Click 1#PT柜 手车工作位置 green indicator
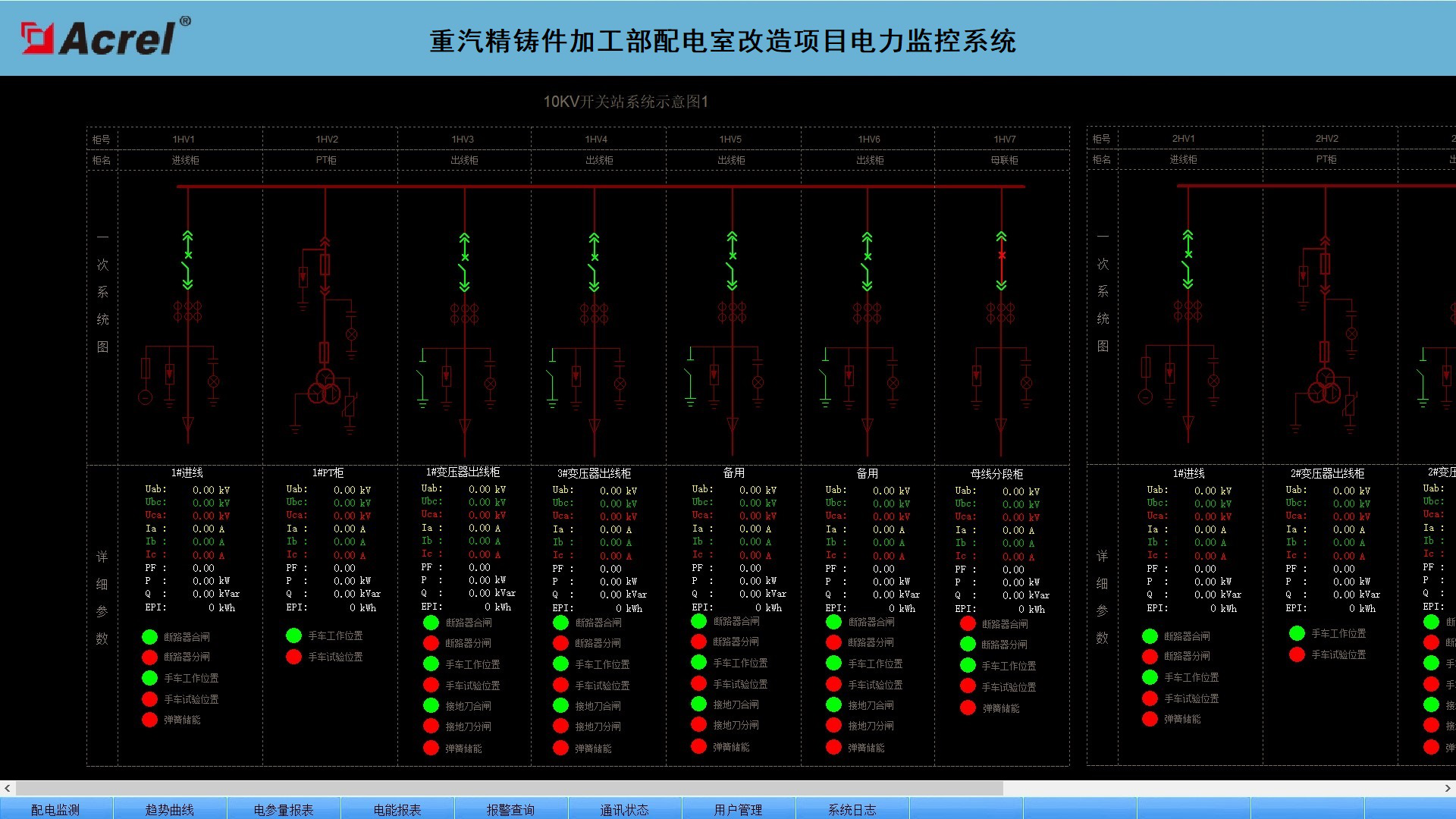The width and height of the screenshot is (1456, 819). coord(293,635)
